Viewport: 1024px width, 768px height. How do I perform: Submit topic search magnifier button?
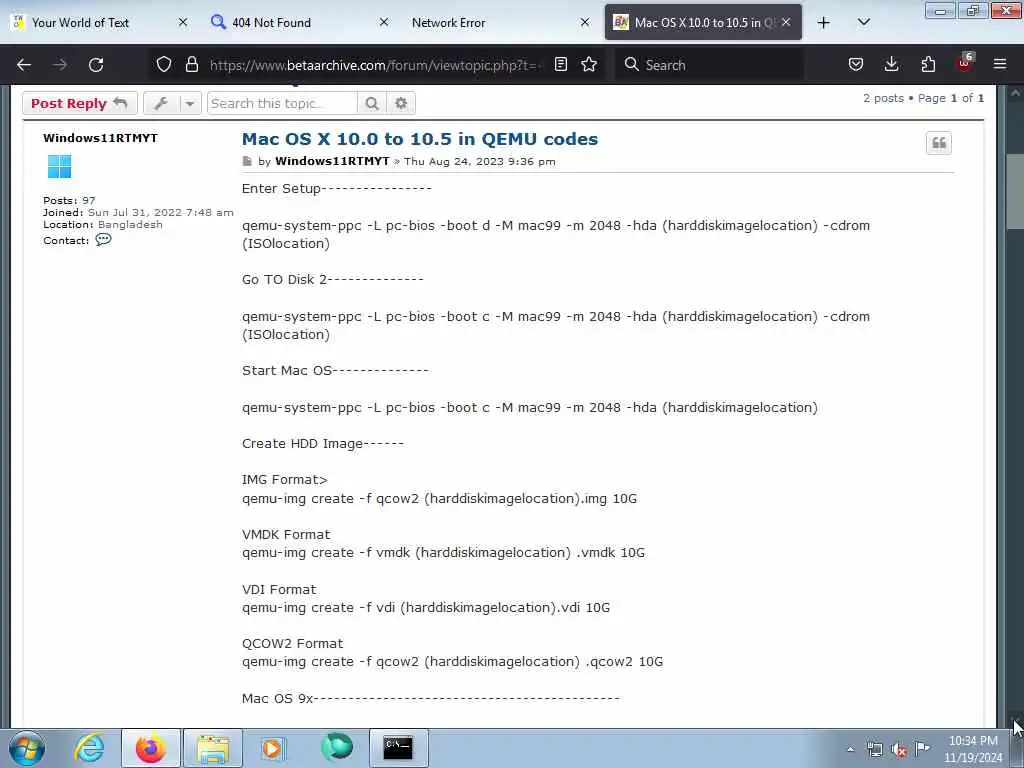[x=372, y=103]
